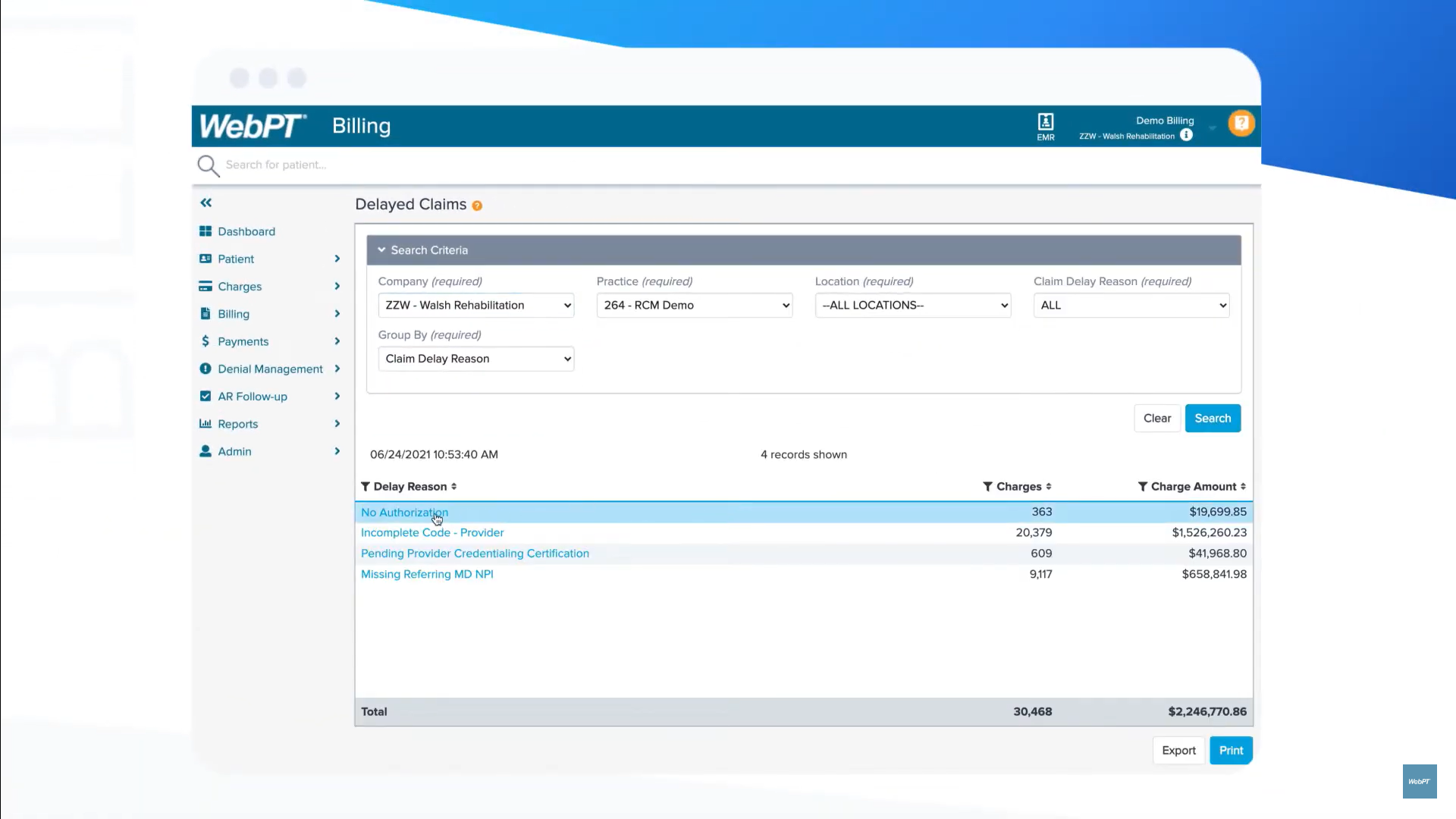Viewport: 1456px width, 819px height.
Task: Open the Claim Delay Reason dropdown
Action: (x=1131, y=306)
